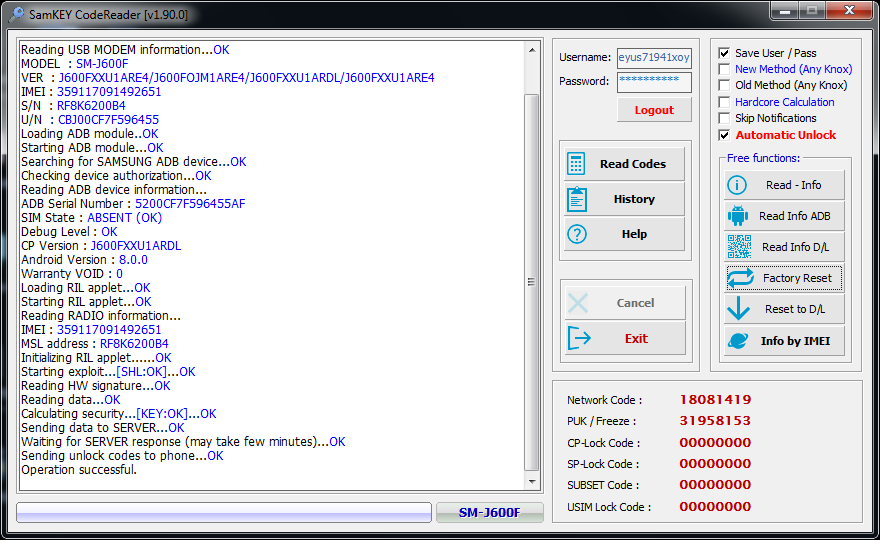Viewport: 880px width, 540px height.
Task: Click Exit text on the button
Action: click(x=636, y=338)
